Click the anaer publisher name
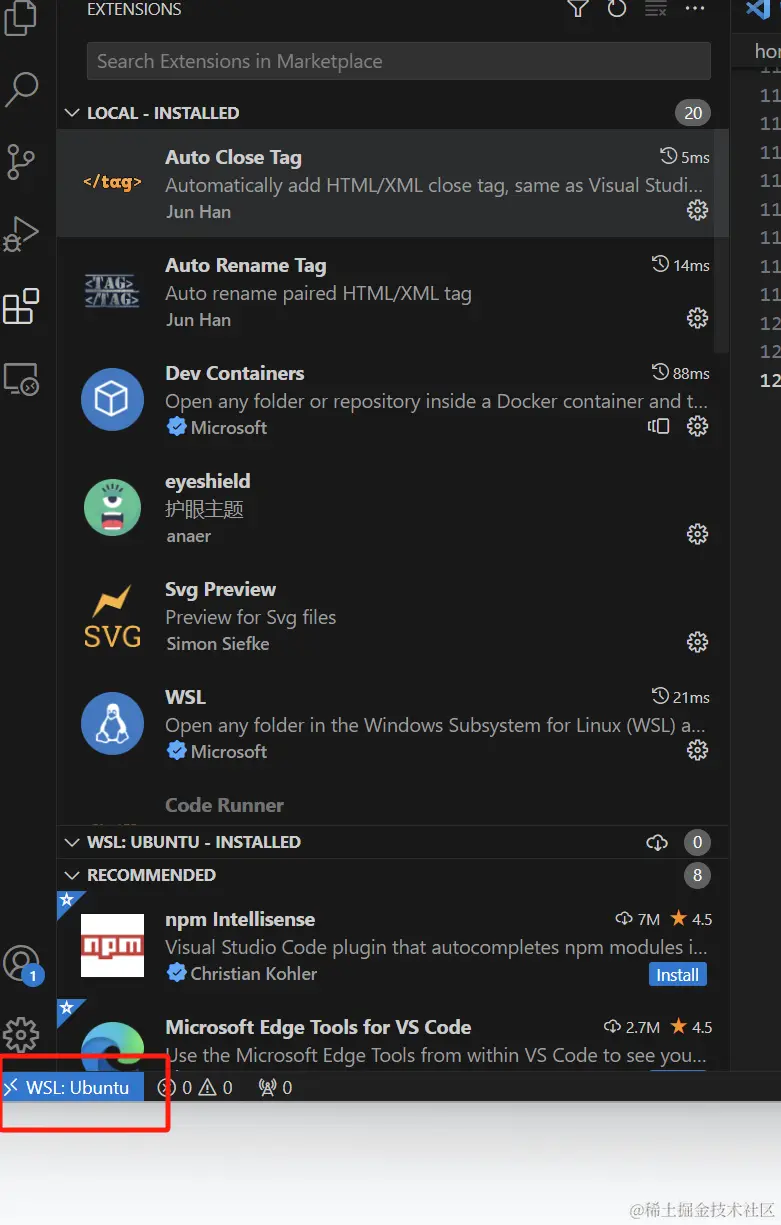Screen dimensions: 781x1225 click(189, 536)
